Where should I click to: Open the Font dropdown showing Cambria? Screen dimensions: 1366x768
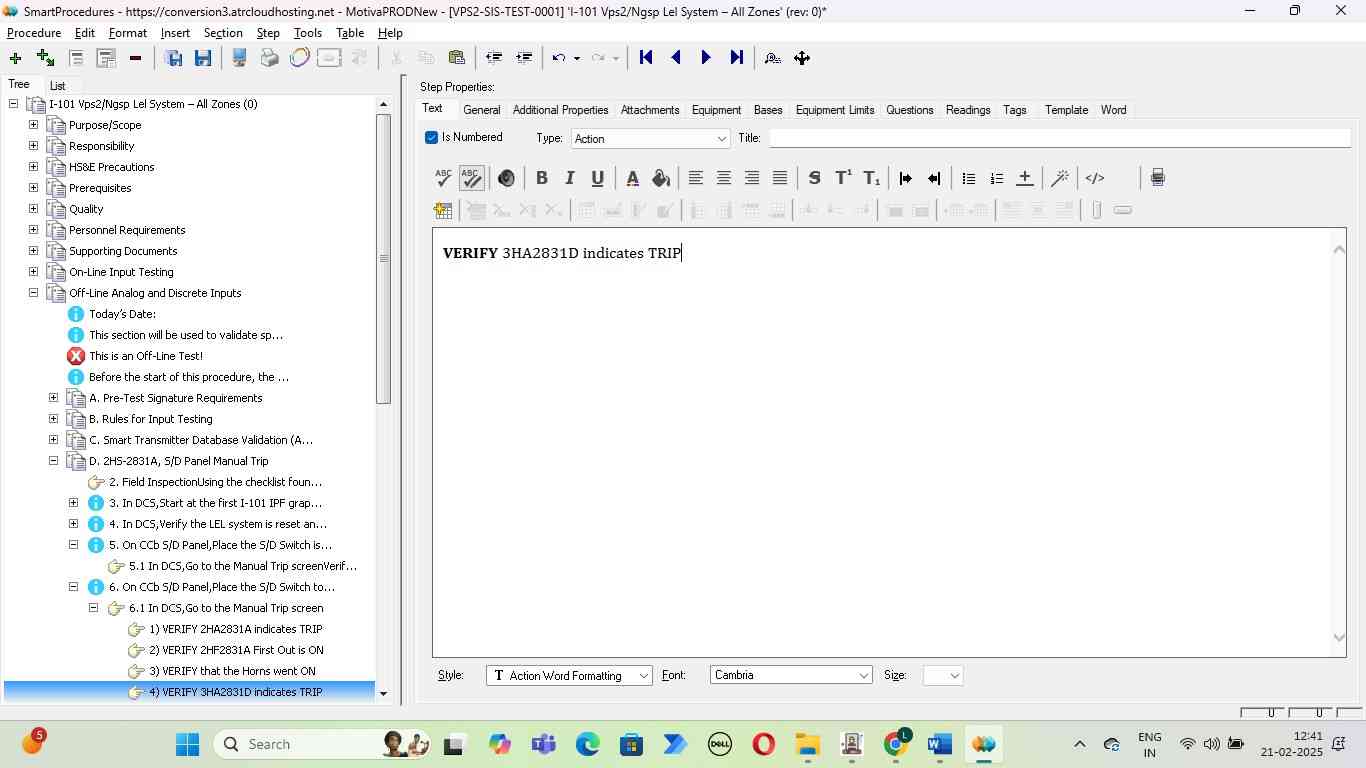[x=791, y=676]
